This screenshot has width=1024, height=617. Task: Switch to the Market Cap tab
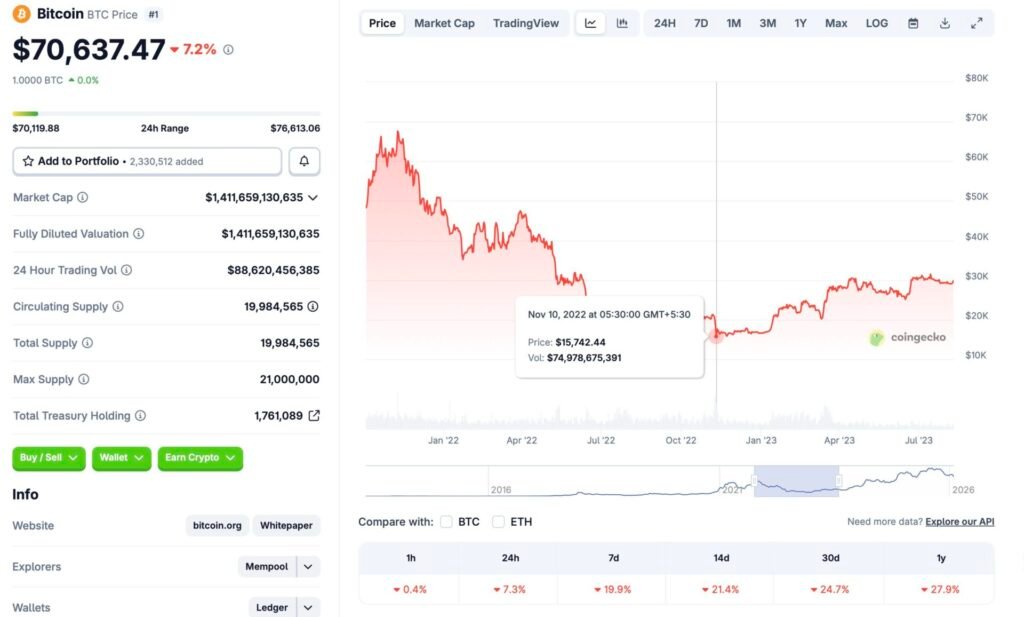[x=444, y=23]
